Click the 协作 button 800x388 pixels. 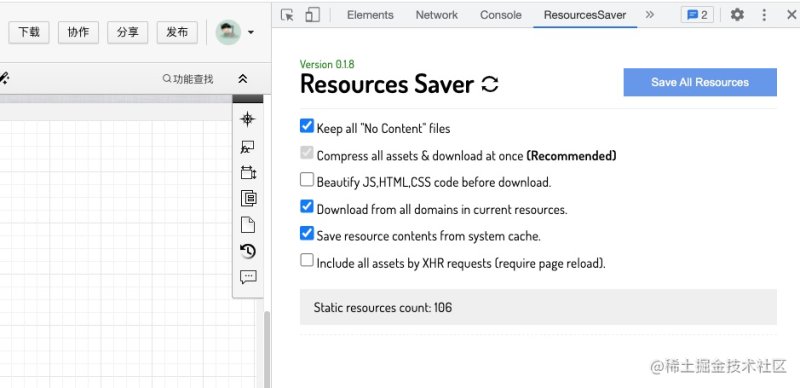tap(78, 32)
